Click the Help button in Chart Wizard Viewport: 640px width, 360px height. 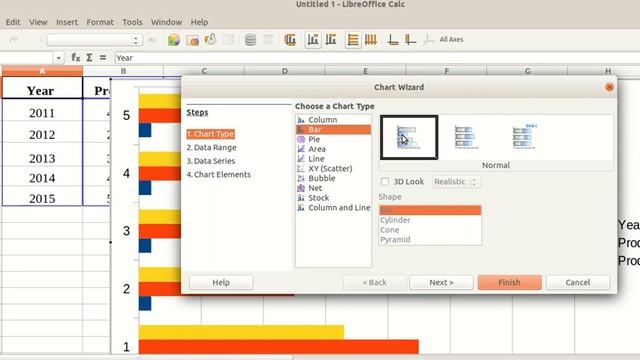(221, 282)
